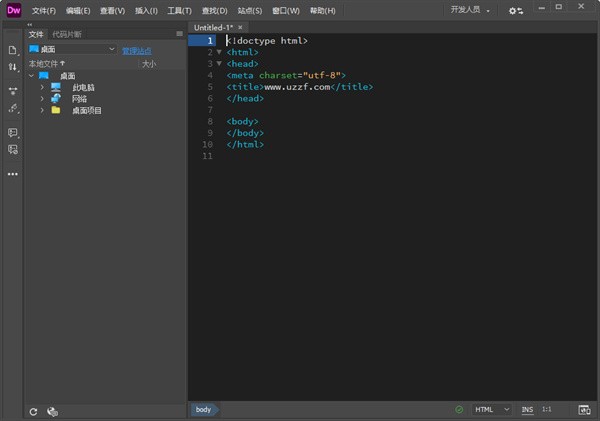The height and width of the screenshot is (421, 600).
Task: Click the Remove Comment icon in sidebar
Action: coord(13,149)
